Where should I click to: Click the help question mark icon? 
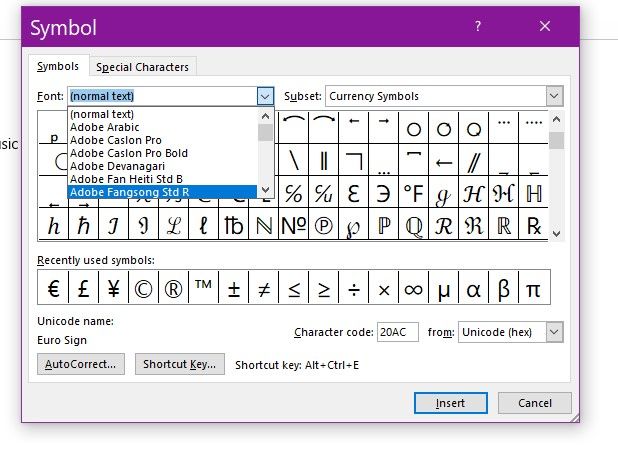[478, 26]
